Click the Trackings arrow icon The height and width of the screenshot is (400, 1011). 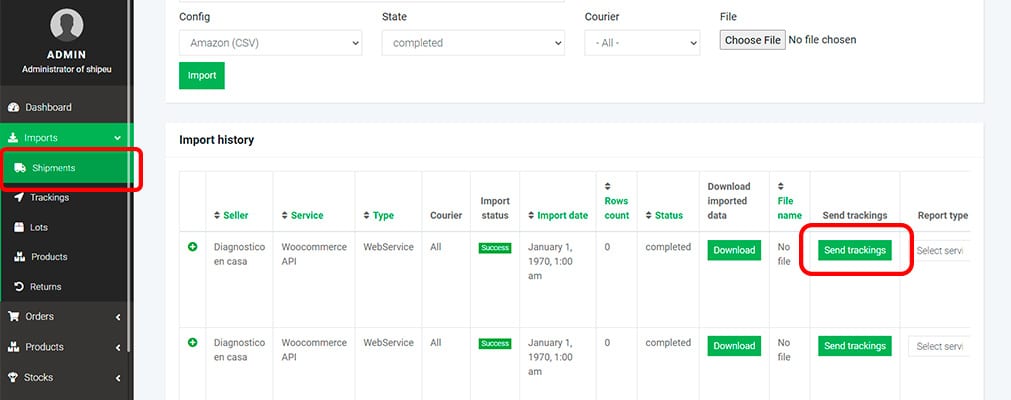pos(19,197)
